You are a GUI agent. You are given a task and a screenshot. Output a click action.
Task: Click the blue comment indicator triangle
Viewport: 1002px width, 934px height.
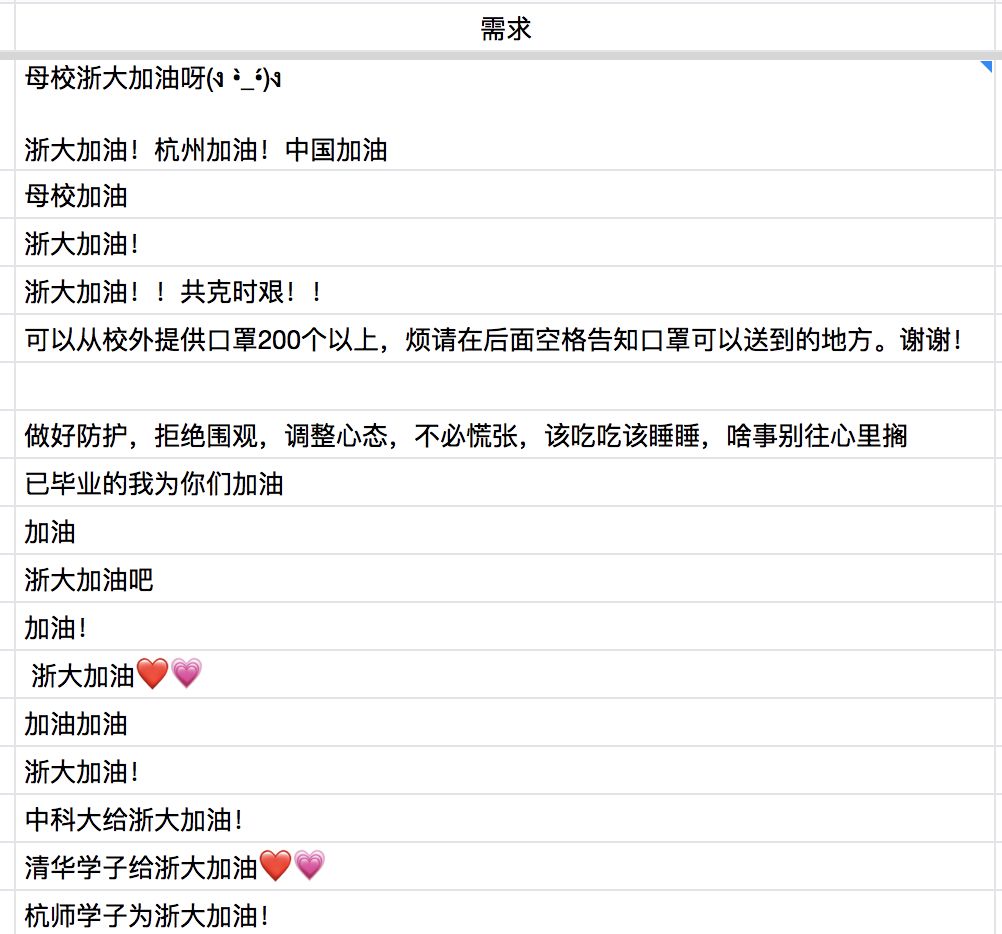tap(987, 66)
